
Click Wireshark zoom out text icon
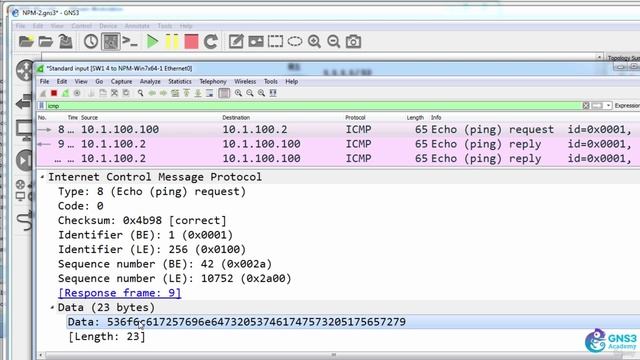250,93
